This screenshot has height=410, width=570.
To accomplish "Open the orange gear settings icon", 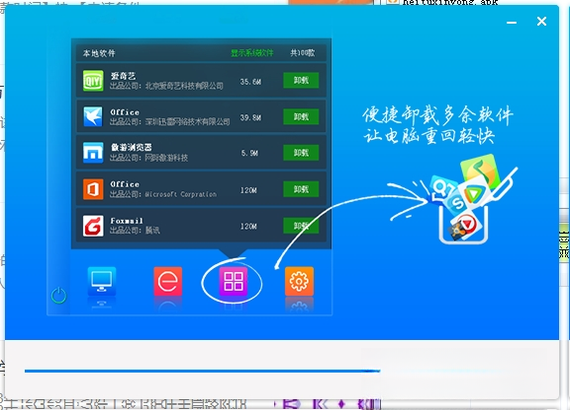I will coord(299,281).
